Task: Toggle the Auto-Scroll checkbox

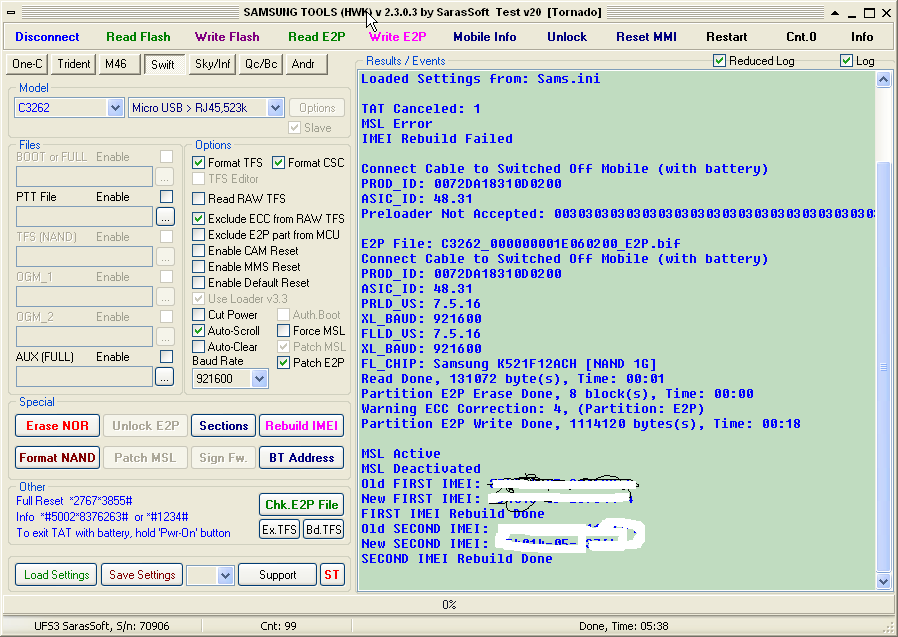Action: [x=199, y=331]
